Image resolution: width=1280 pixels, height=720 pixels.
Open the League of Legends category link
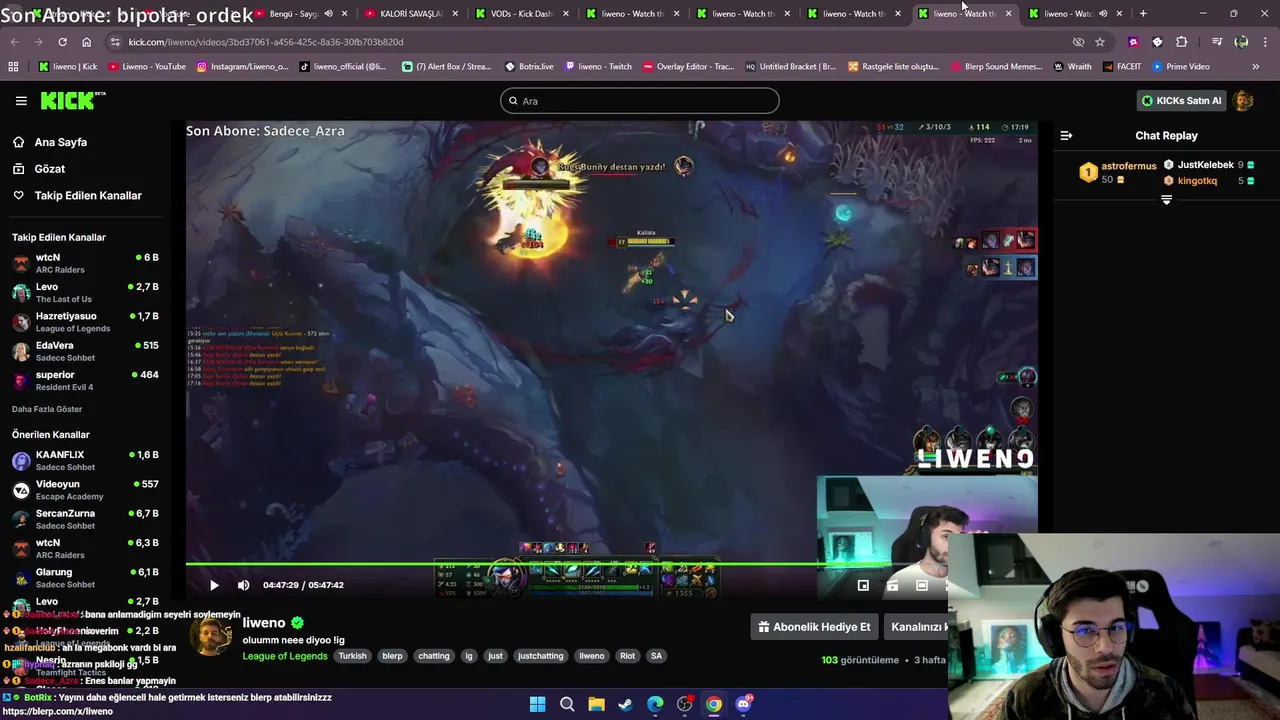285,656
